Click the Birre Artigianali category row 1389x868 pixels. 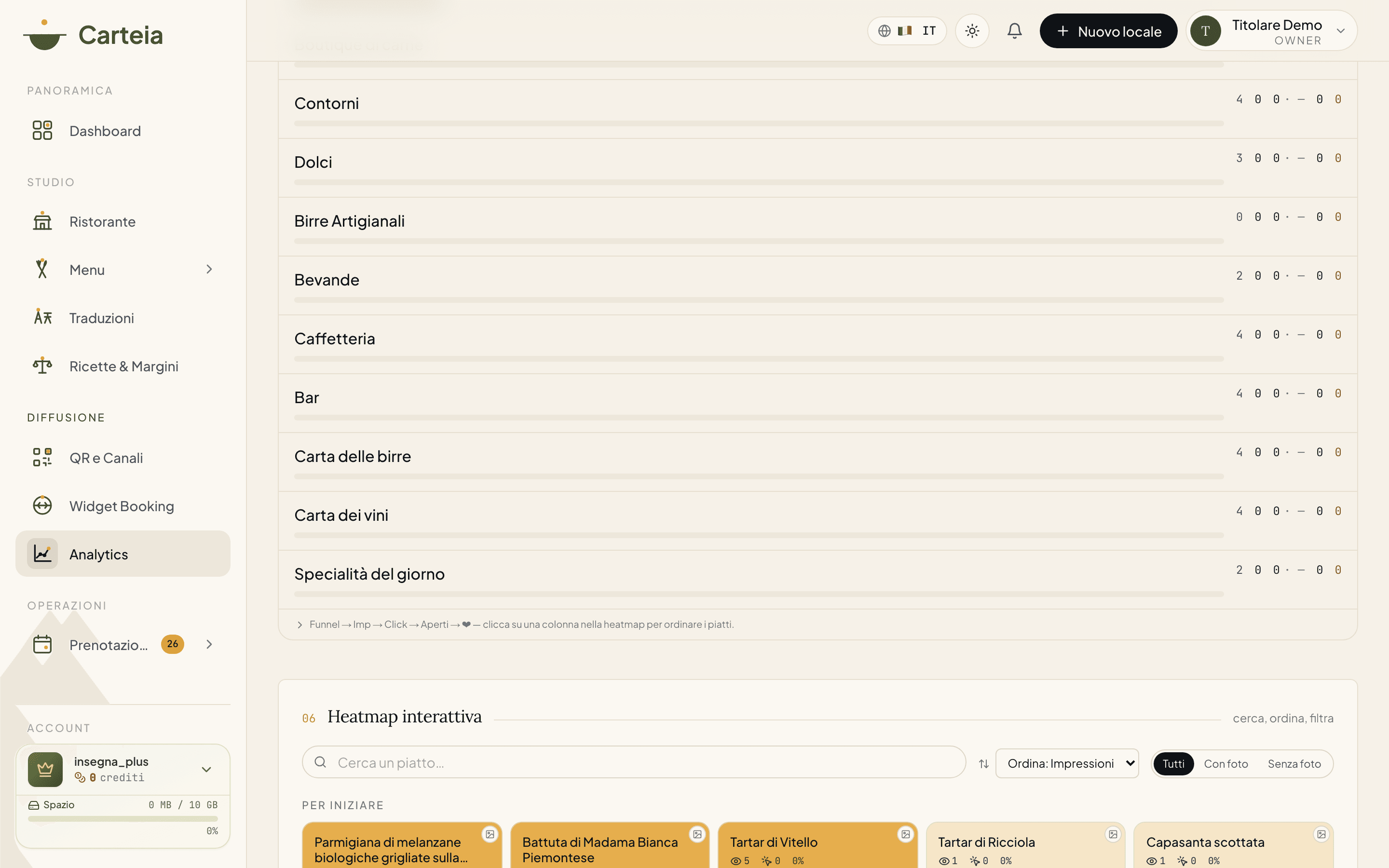(x=817, y=227)
